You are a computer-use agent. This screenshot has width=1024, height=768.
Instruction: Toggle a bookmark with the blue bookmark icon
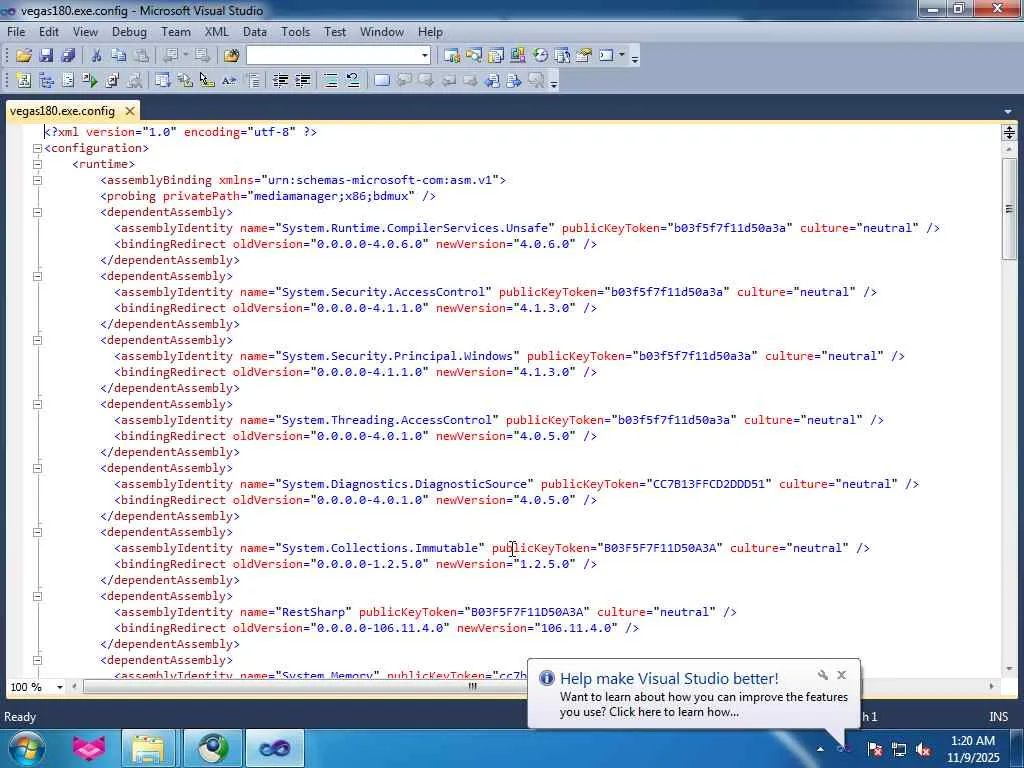(382, 81)
